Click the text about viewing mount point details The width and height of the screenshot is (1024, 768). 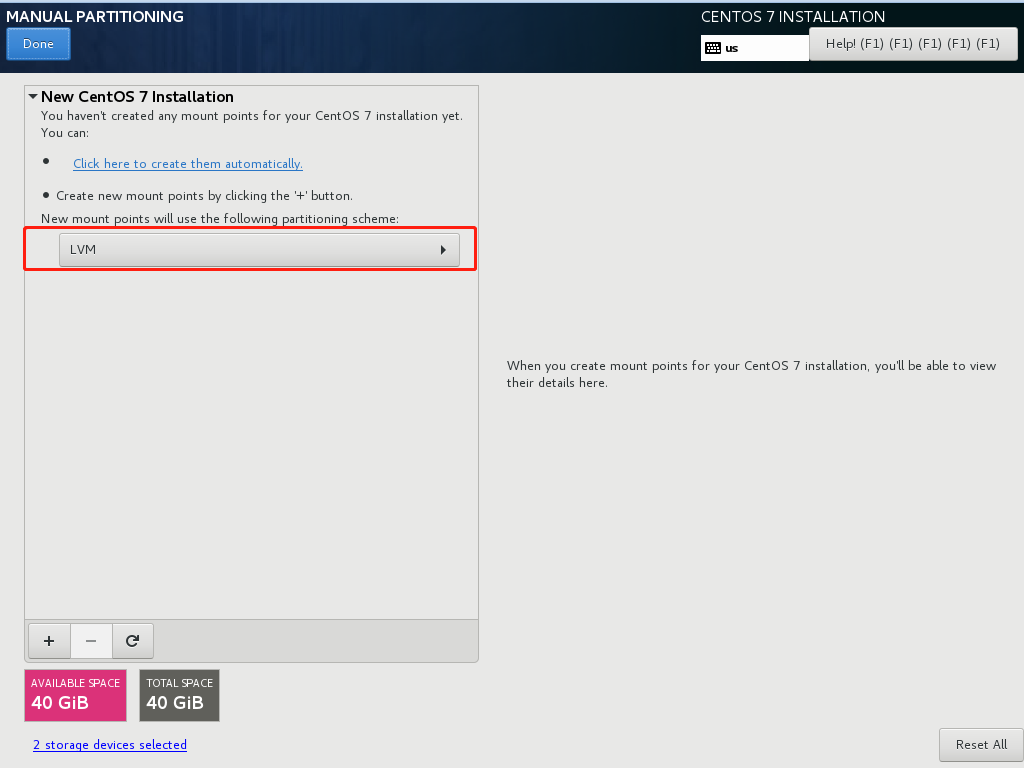point(751,374)
